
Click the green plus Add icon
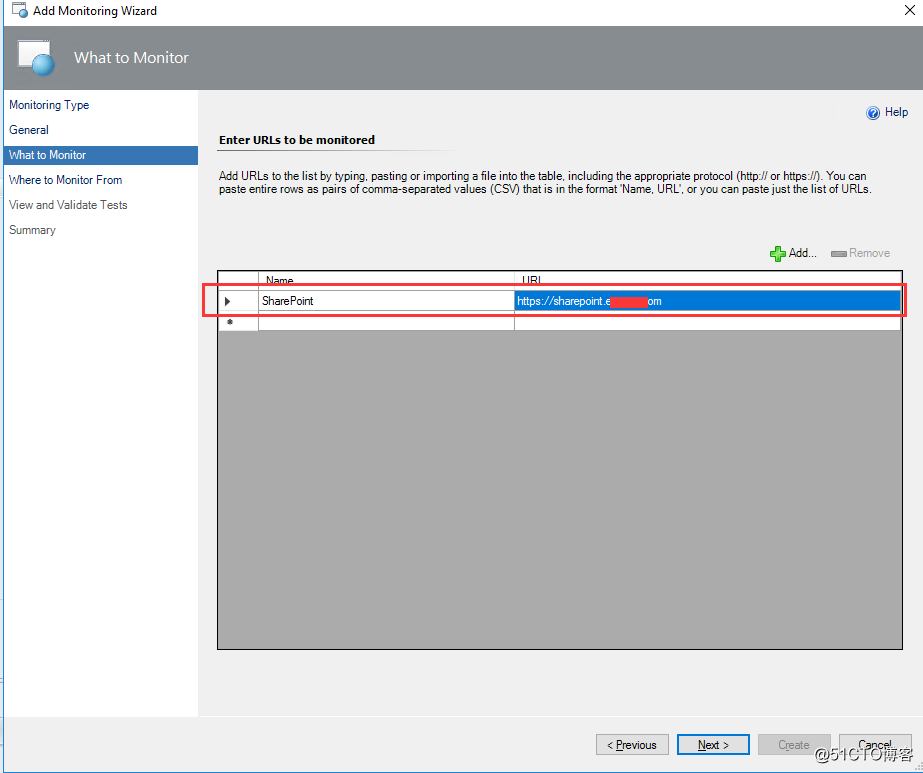coord(778,254)
